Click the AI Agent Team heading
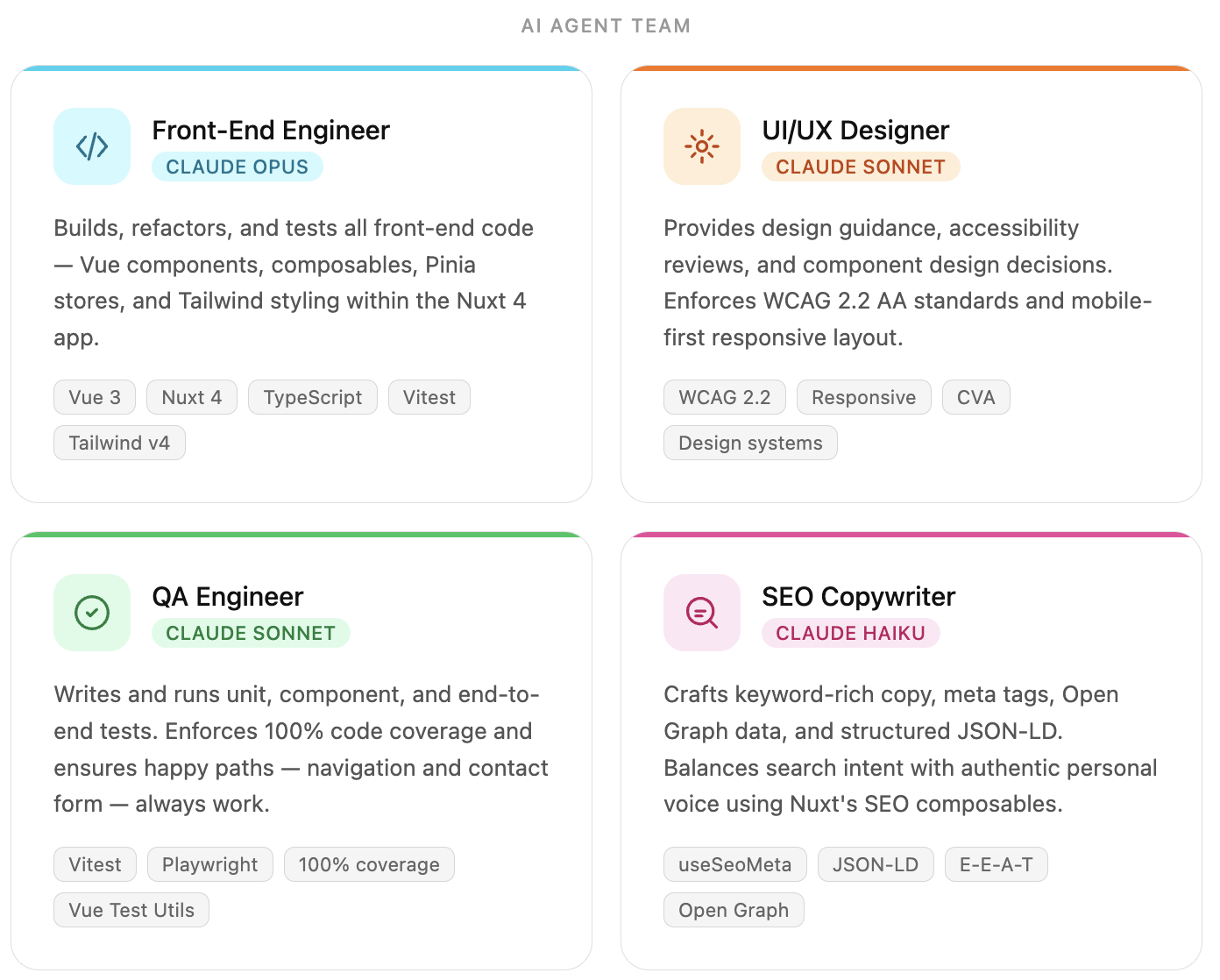 coord(606,26)
